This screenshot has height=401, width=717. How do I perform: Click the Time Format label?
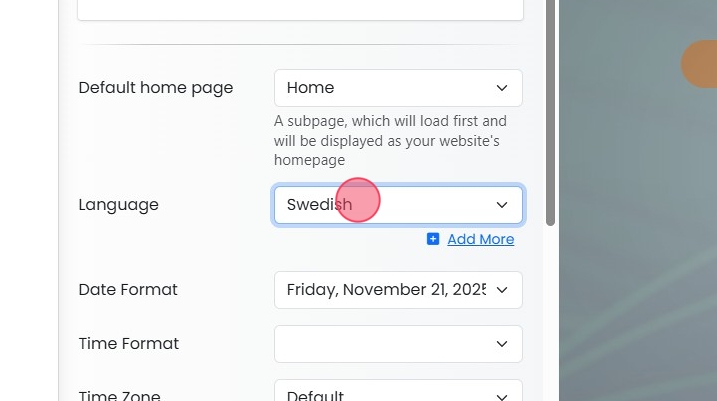point(129,344)
